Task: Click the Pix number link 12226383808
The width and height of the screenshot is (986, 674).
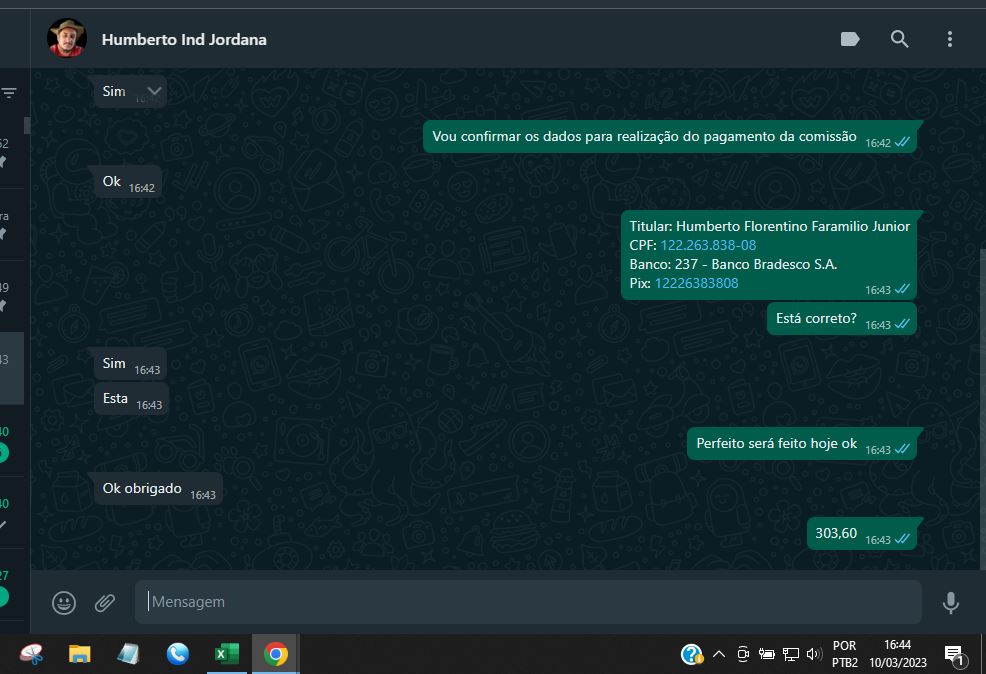Action: pos(696,283)
